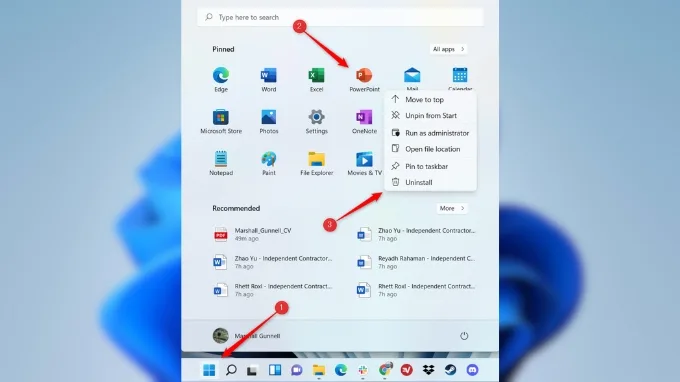
Task: Open Reyadh Rahaman - Independent C... document
Action: click(415, 262)
